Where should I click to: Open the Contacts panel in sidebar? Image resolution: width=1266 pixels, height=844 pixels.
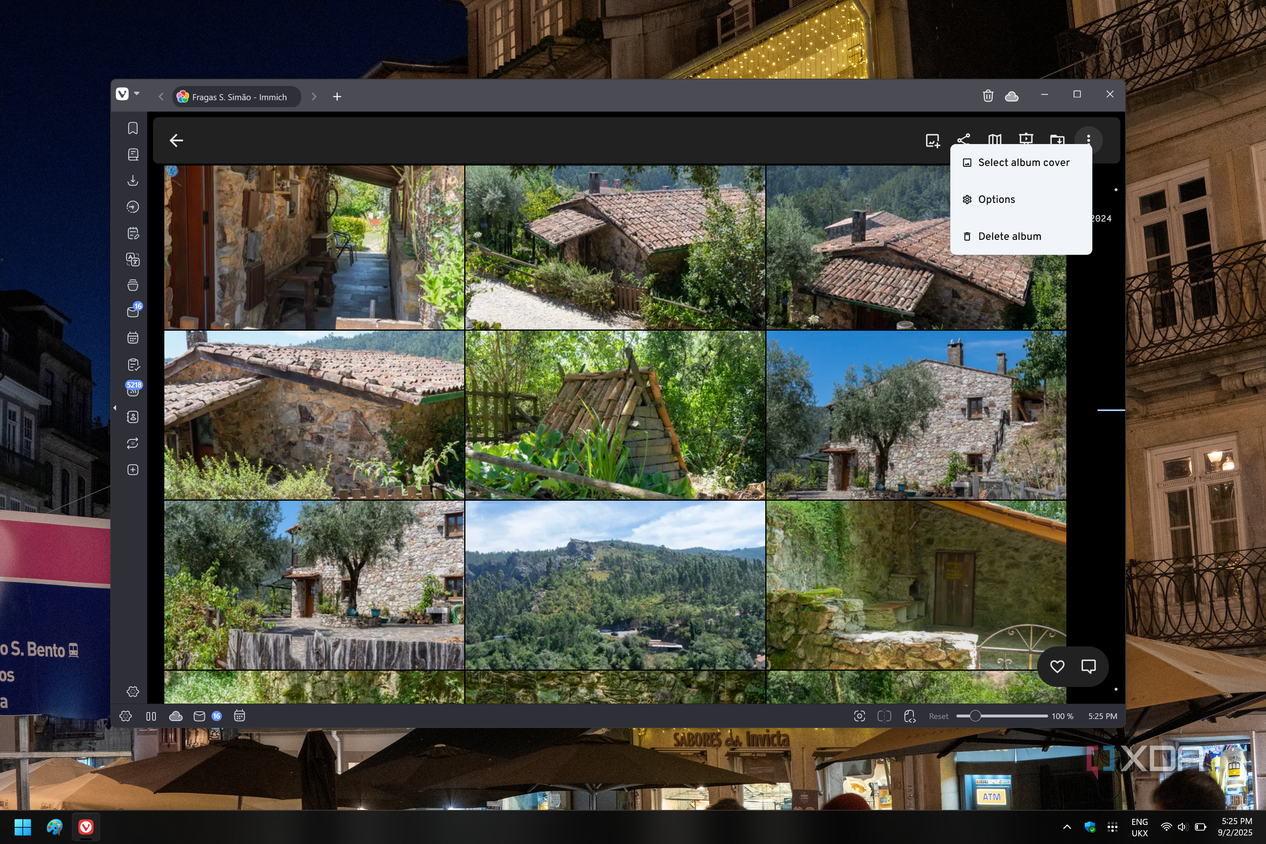pyautogui.click(x=132, y=417)
